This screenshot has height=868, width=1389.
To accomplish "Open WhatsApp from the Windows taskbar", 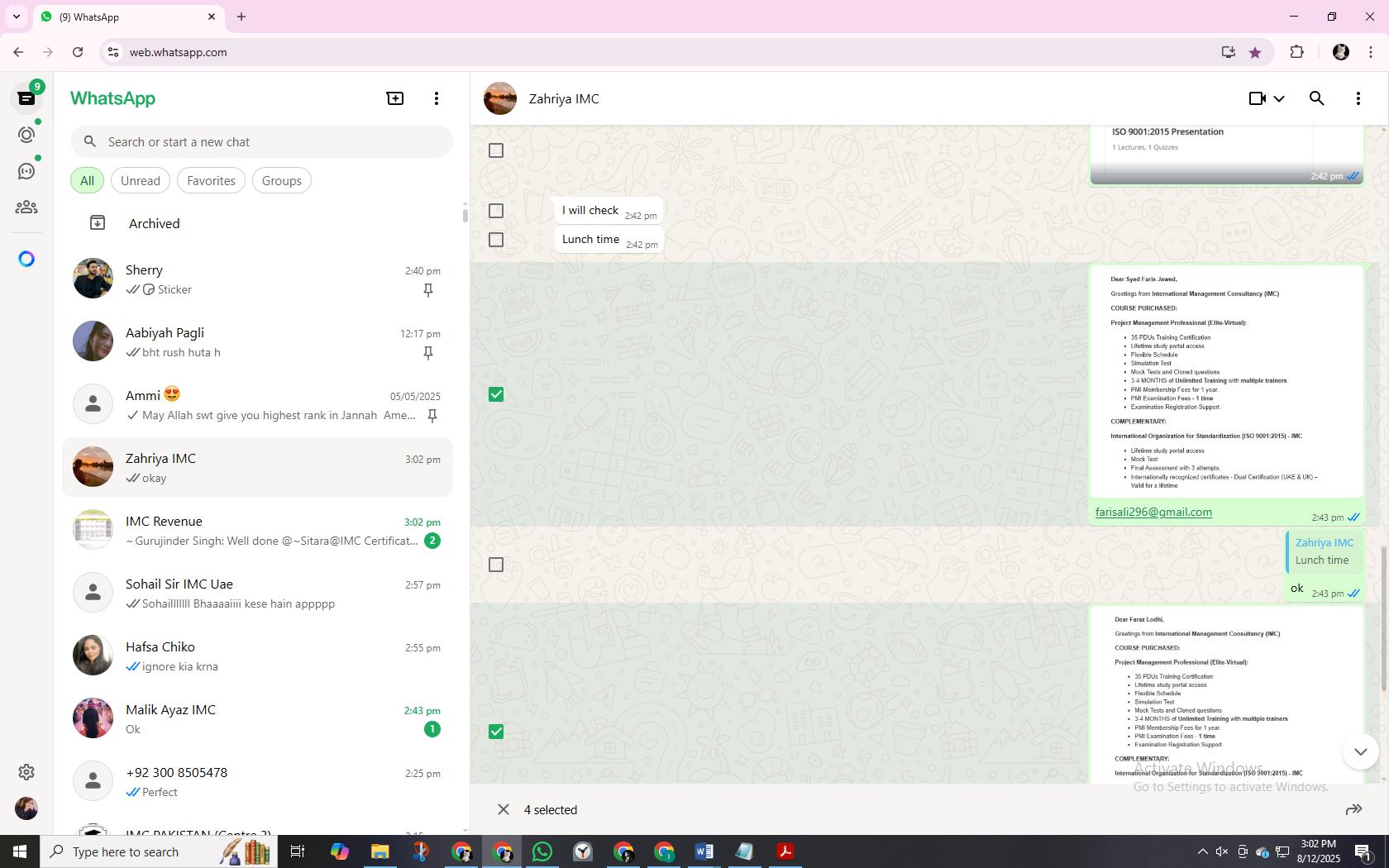I will click(x=542, y=851).
